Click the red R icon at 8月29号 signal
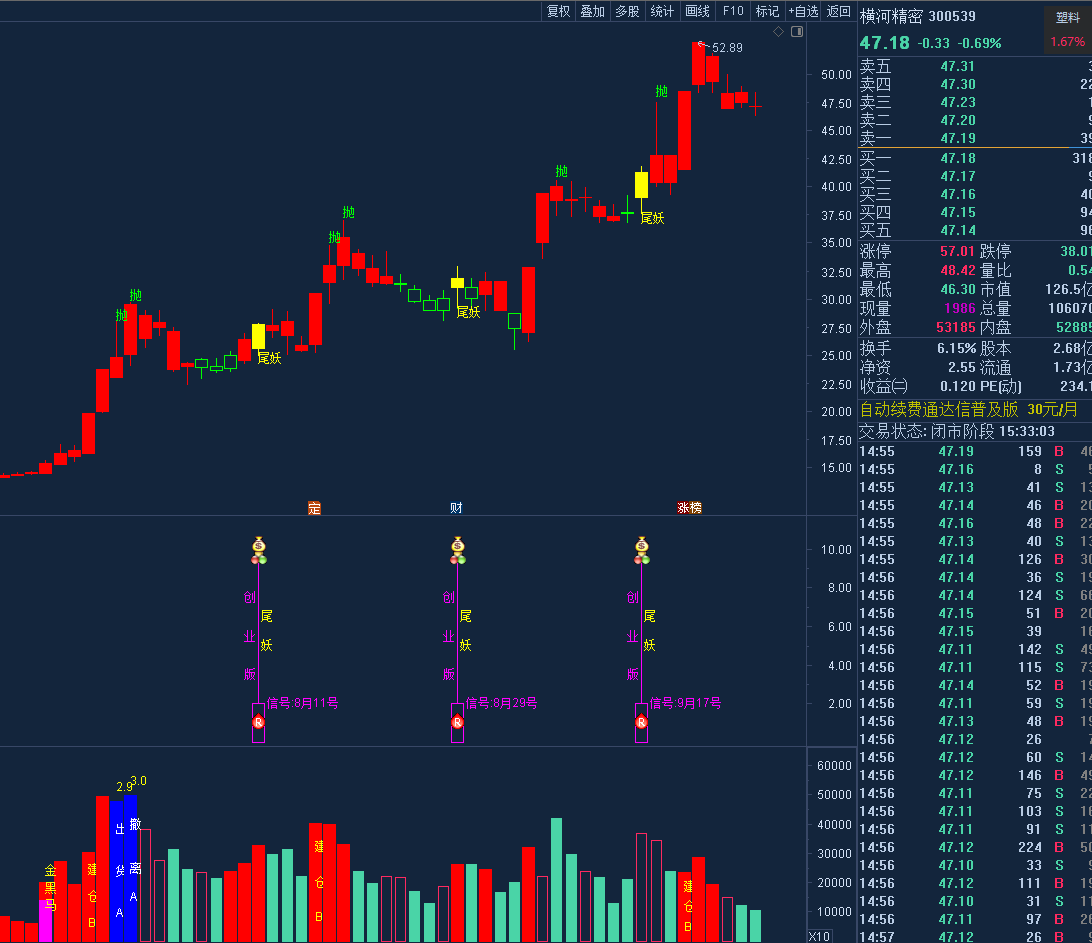The width and height of the screenshot is (1092, 943). tap(457, 721)
